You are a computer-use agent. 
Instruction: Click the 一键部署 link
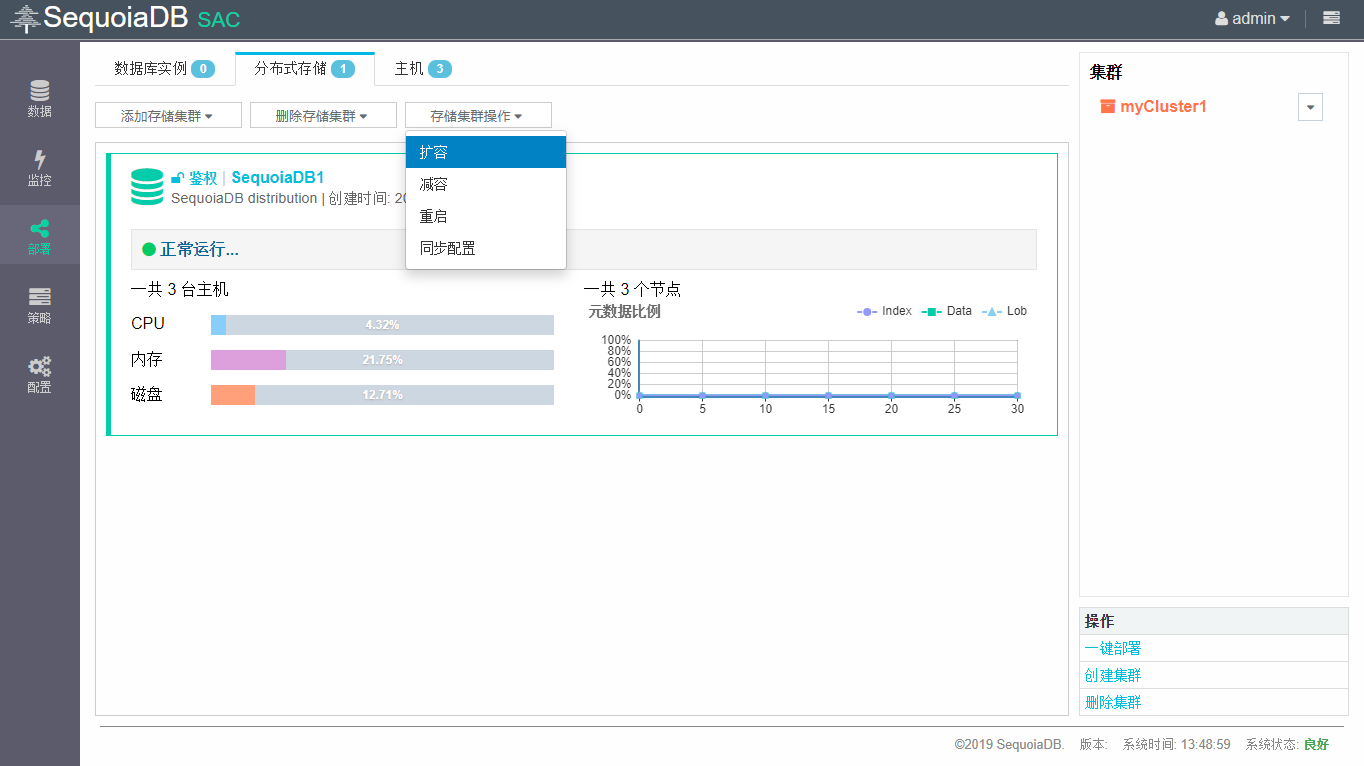pos(1113,648)
